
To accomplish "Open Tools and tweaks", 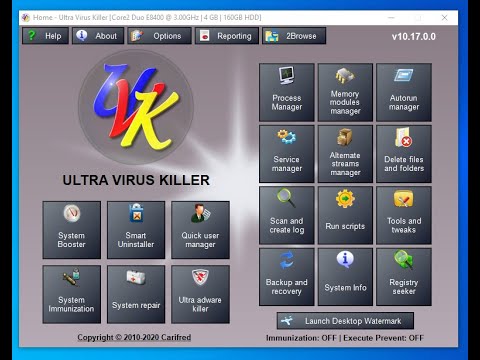I will coord(404,215).
